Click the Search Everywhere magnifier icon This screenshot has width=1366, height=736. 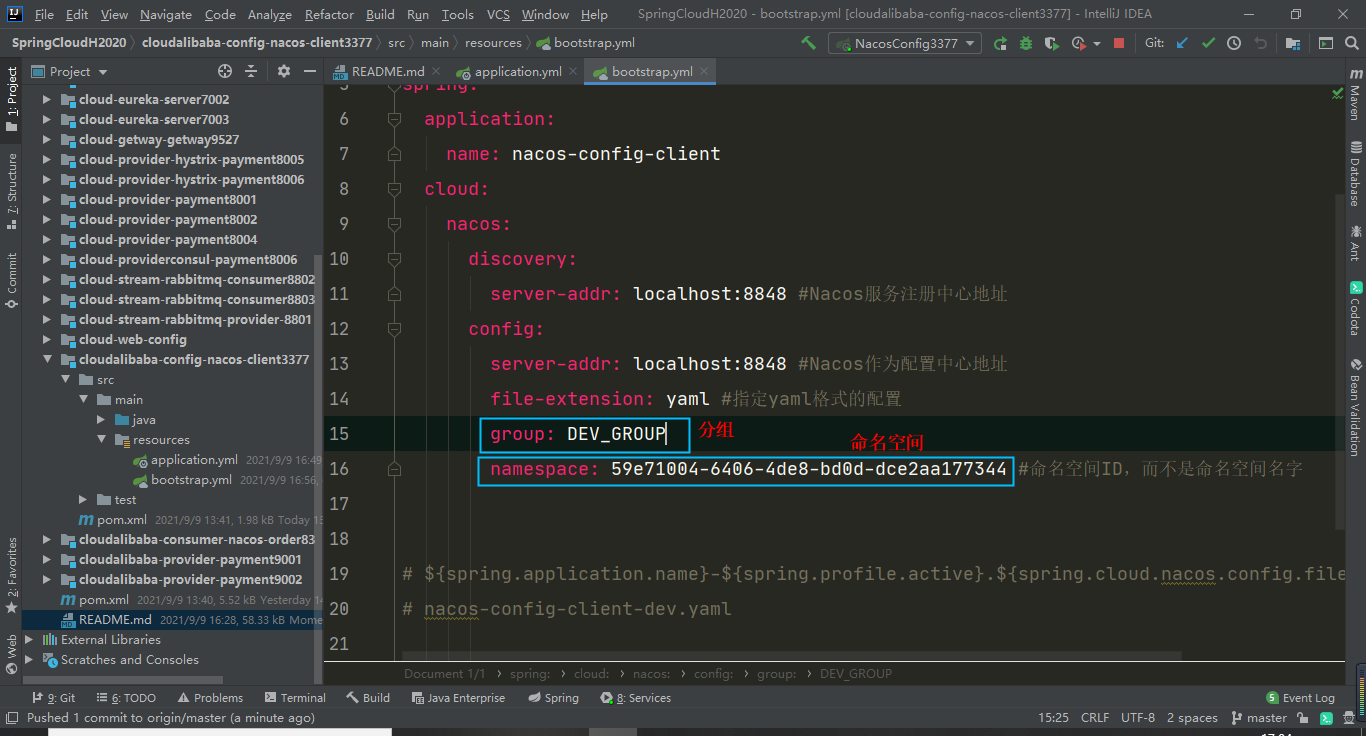coord(1352,43)
